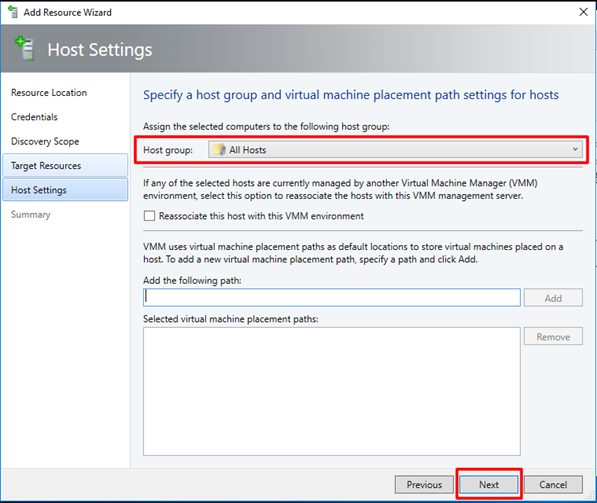The height and width of the screenshot is (503, 597).
Task: Click the Add path button
Action: (x=553, y=298)
